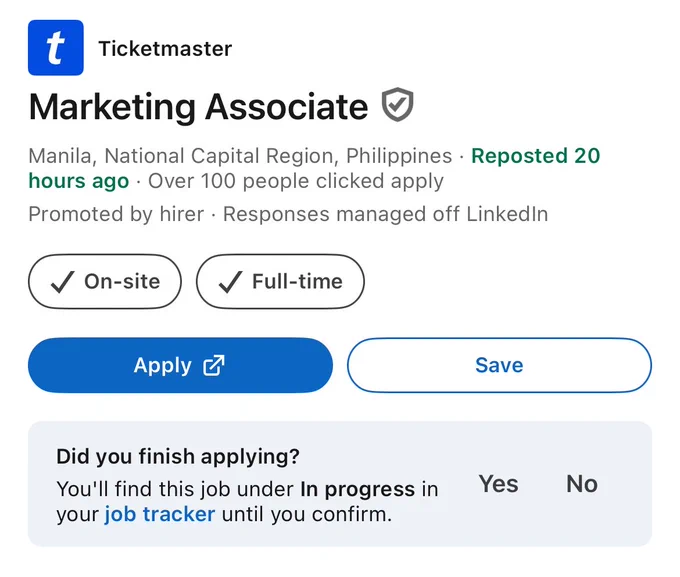
Task: Open the Ticketmaster company logo
Action: click(x=56, y=48)
